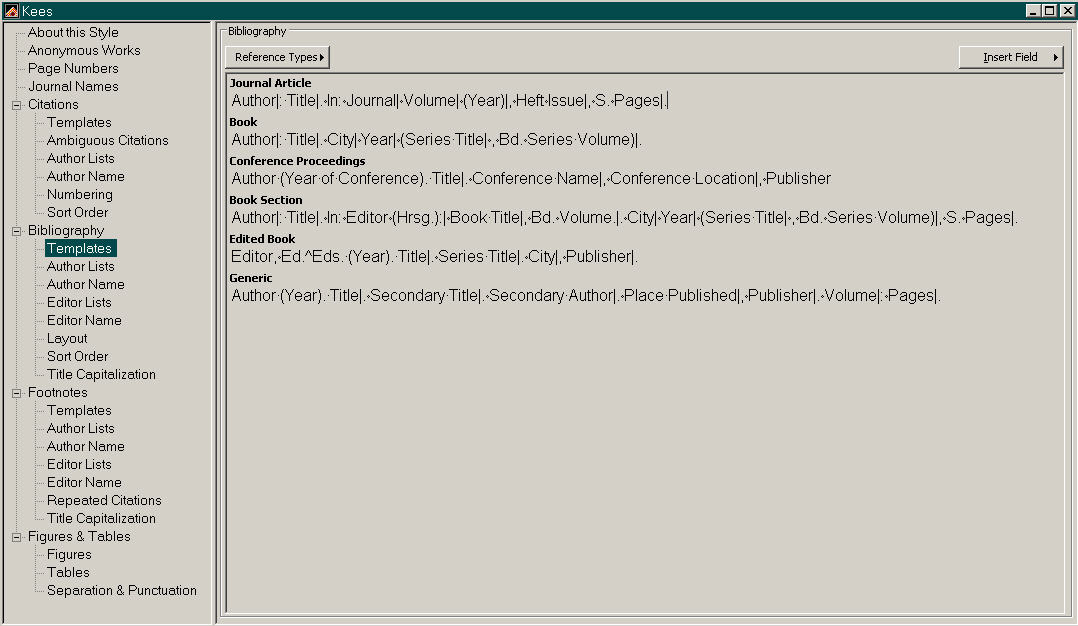Screen dimensions: 1078x626
Task: Open the Insert Field menu
Action: (x=1010, y=57)
